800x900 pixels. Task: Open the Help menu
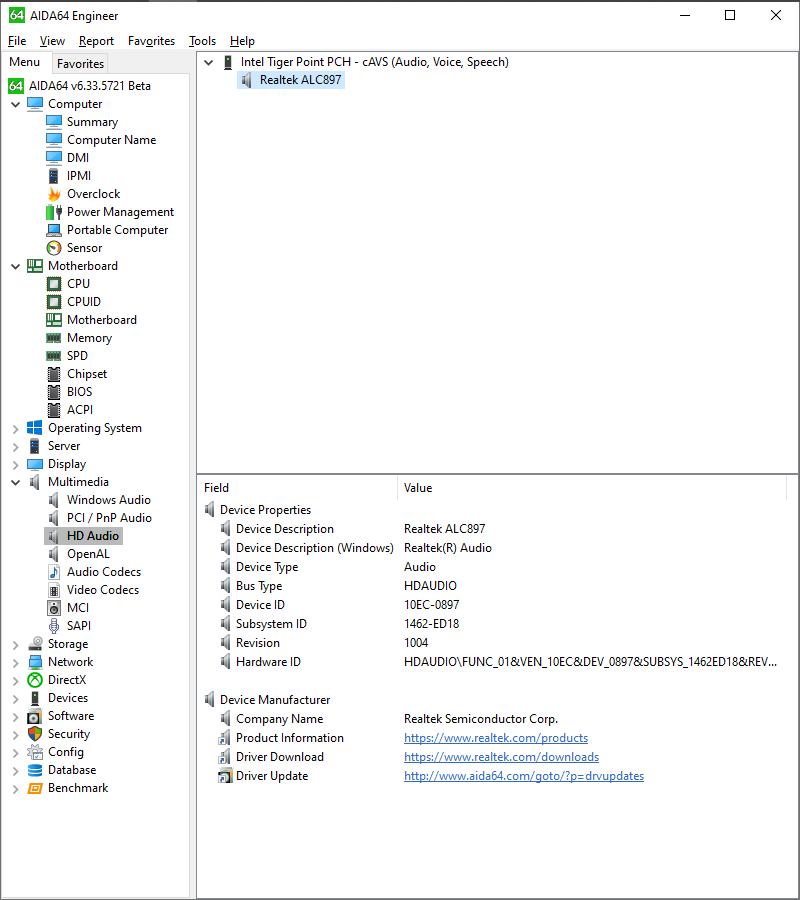242,41
